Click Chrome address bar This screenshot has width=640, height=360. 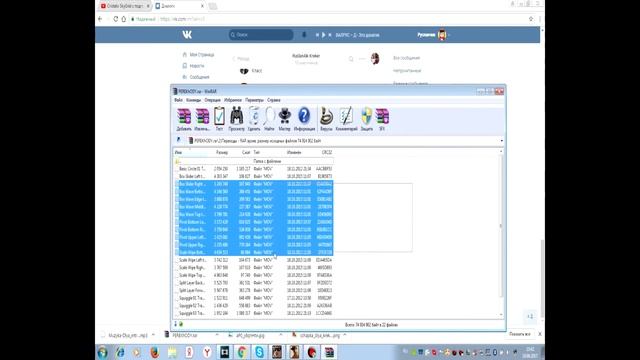[327, 19]
